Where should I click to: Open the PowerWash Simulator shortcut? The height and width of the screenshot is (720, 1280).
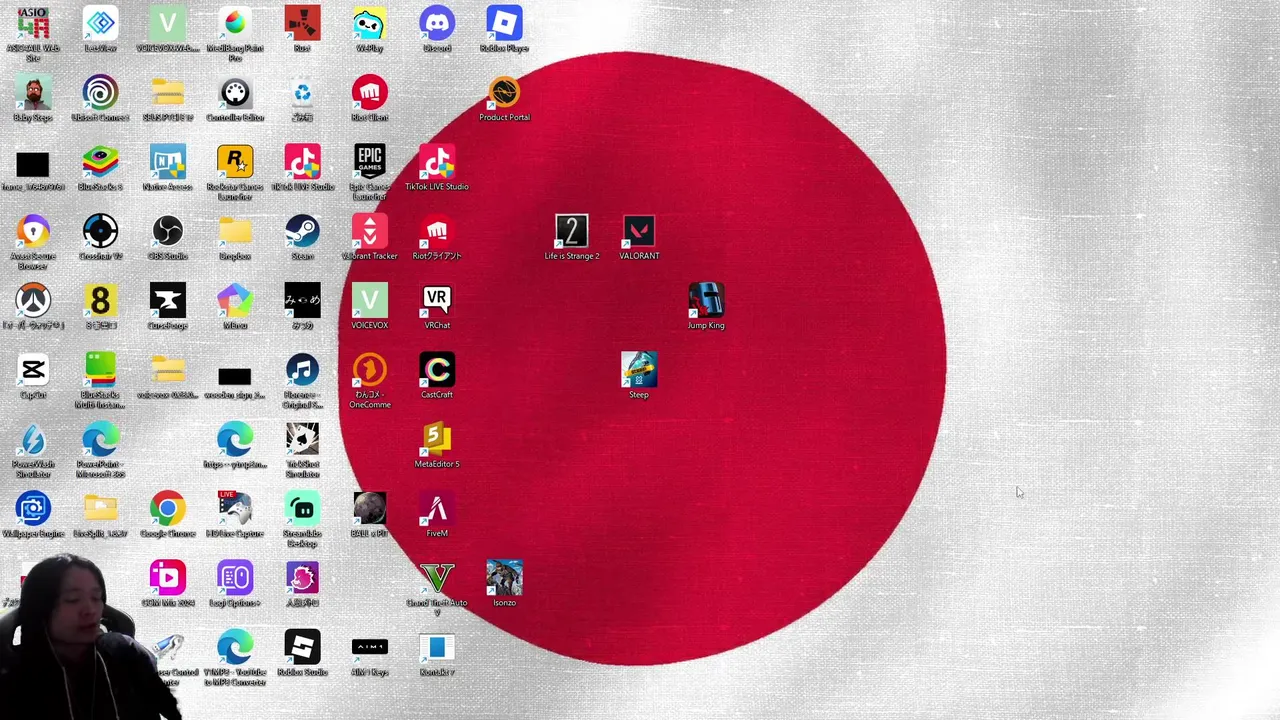pos(33,440)
